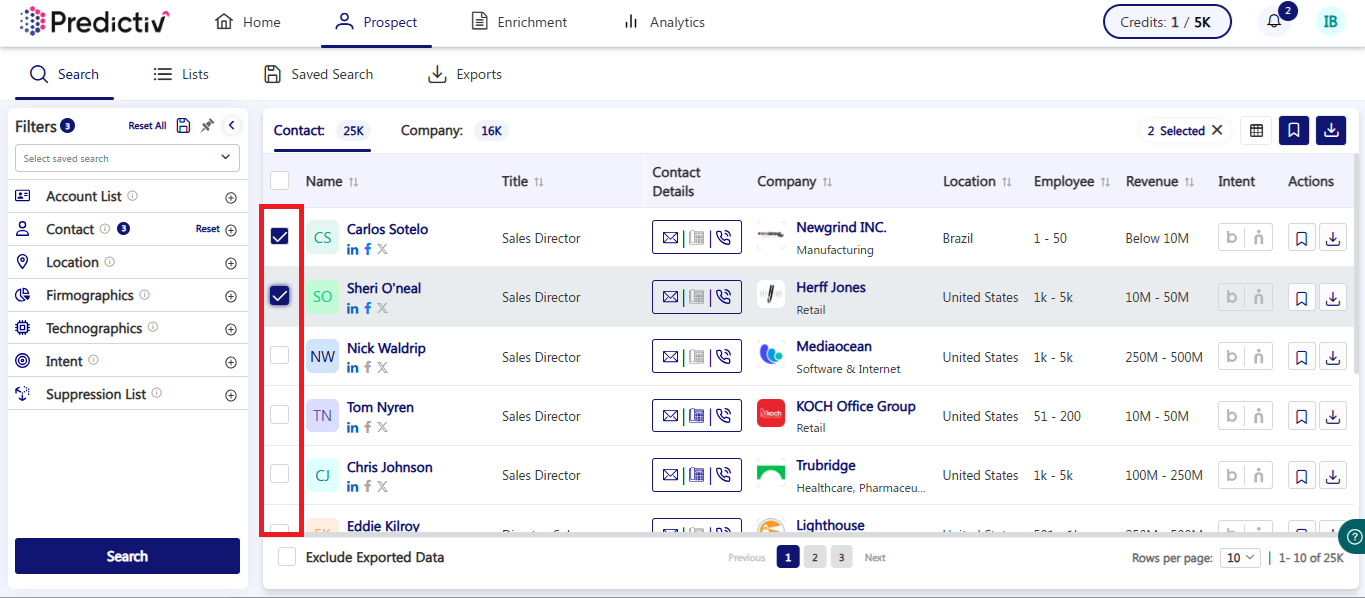The width and height of the screenshot is (1365, 598).
Task: Click the Predictiv logo
Action: pyautogui.click(x=94, y=21)
